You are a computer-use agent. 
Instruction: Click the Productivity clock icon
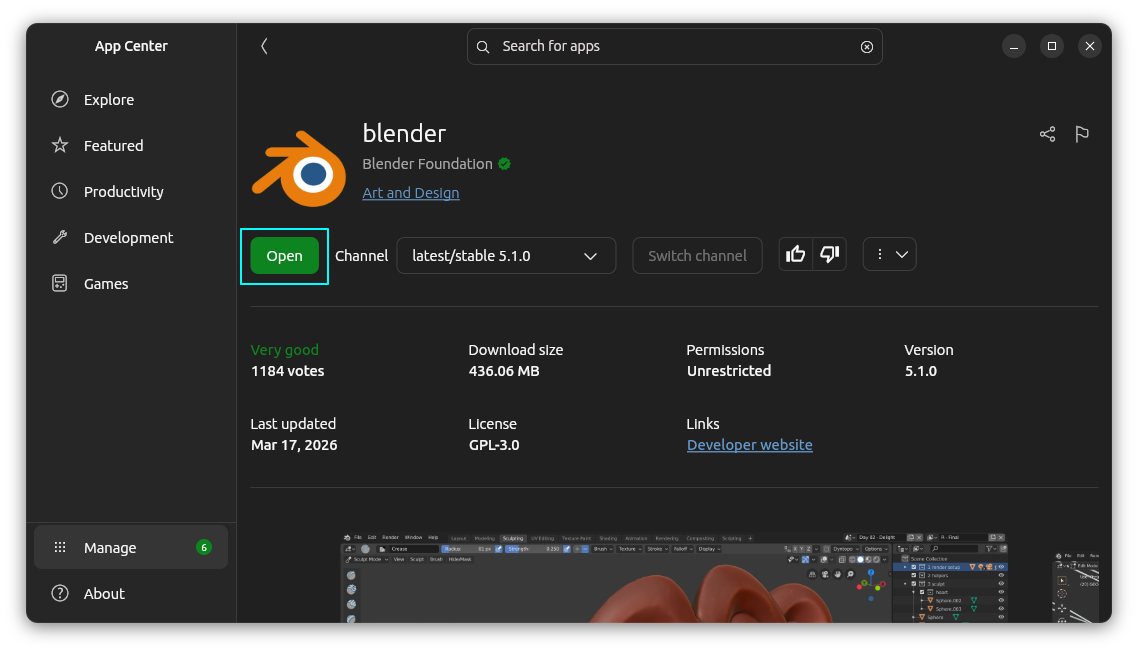pyautogui.click(x=62, y=191)
